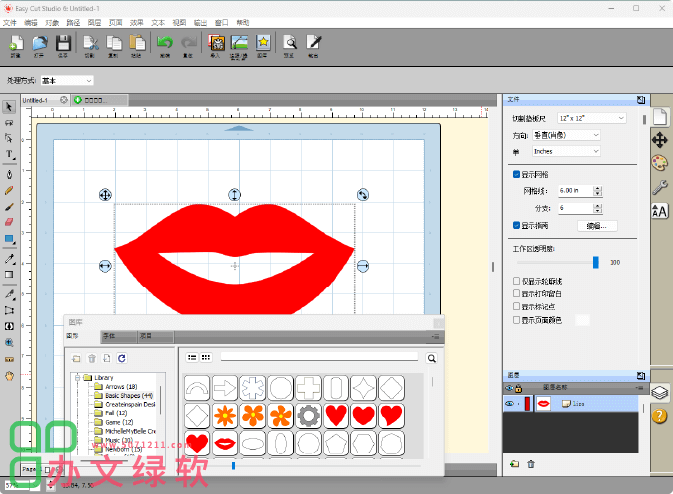Toggle visibility eye of the lips layer
The height and width of the screenshot is (494, 673).
(509, 403)
